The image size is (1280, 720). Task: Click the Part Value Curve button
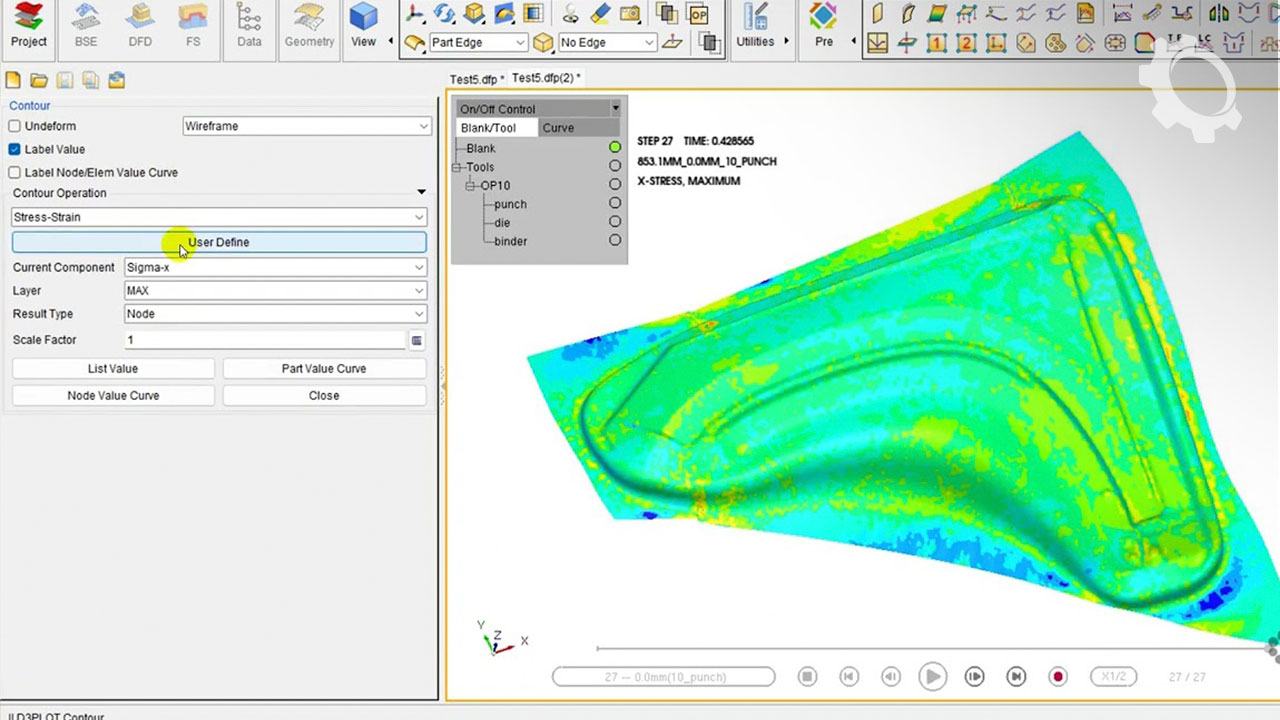pos(324,369)
